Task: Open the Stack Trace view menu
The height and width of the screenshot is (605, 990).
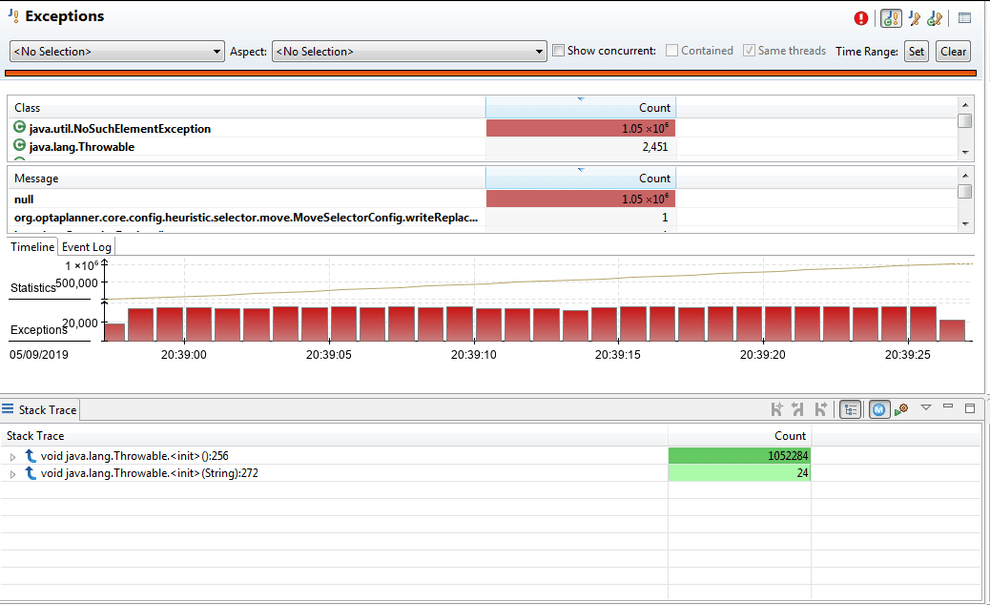Action: pyautogui.click(x=925, y=408)
